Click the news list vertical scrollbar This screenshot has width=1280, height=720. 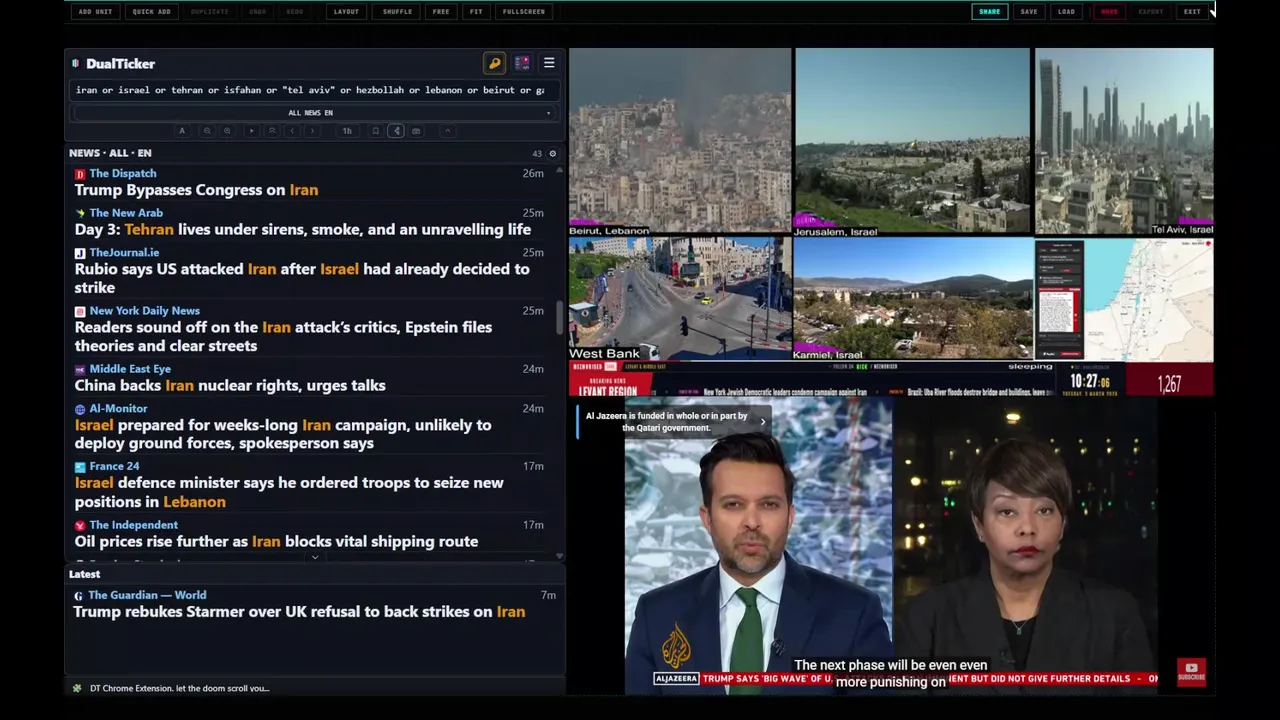click(x=560, y=317)
